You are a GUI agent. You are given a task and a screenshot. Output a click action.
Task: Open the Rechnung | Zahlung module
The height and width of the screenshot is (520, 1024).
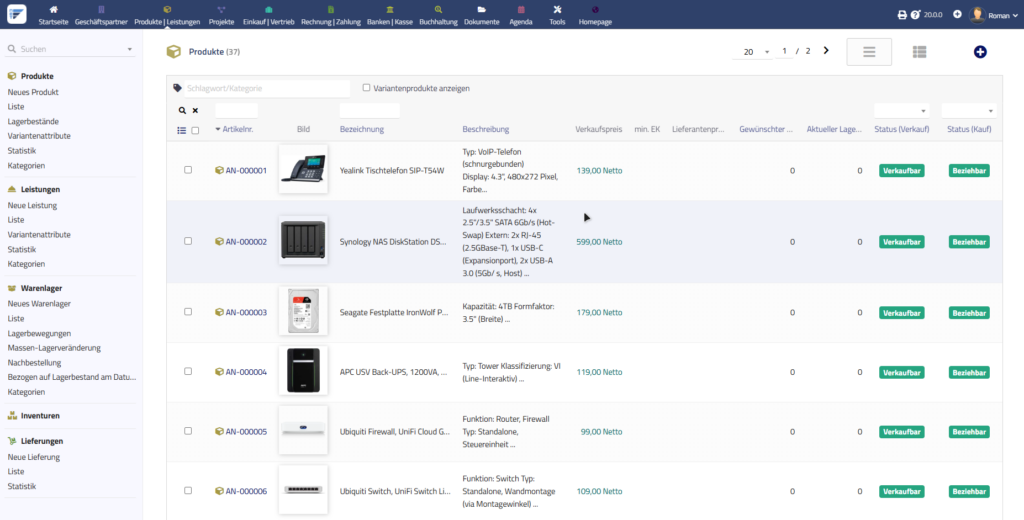point(330,16)
